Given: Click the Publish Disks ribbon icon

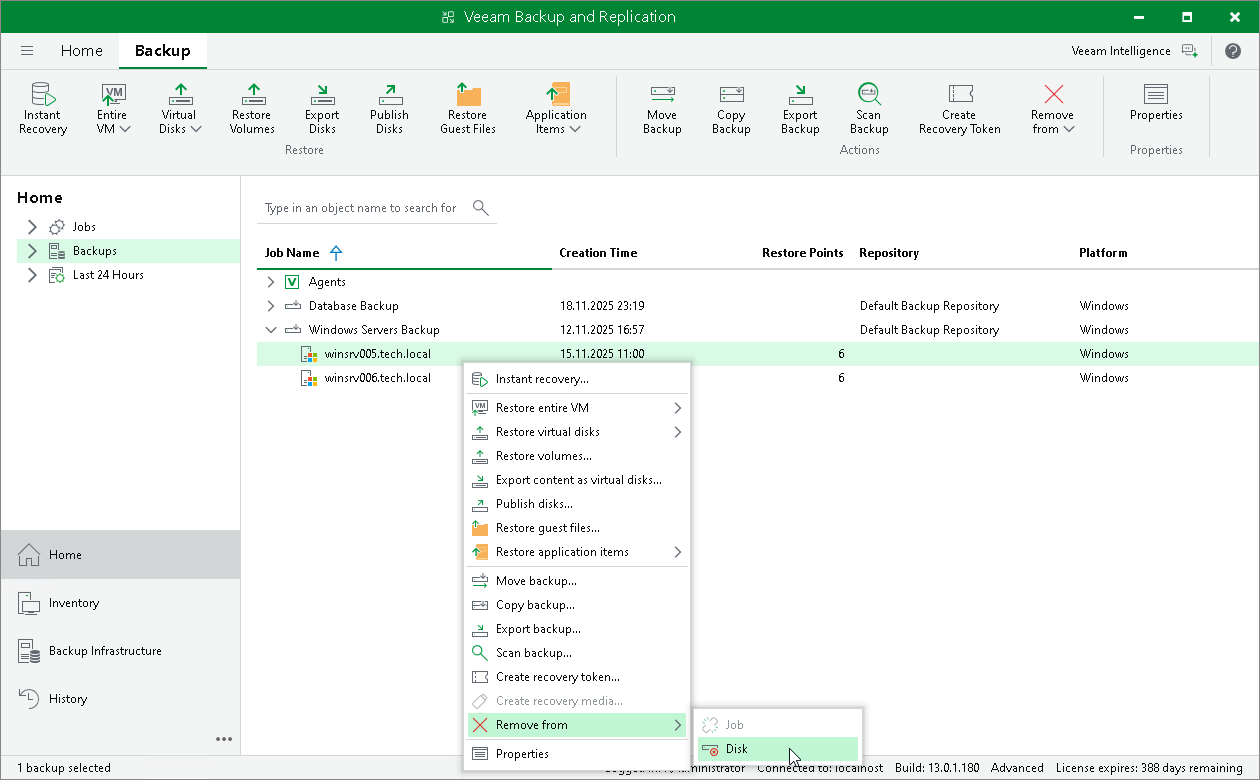Looking at the screenshot, I should (x=389, y=108).
